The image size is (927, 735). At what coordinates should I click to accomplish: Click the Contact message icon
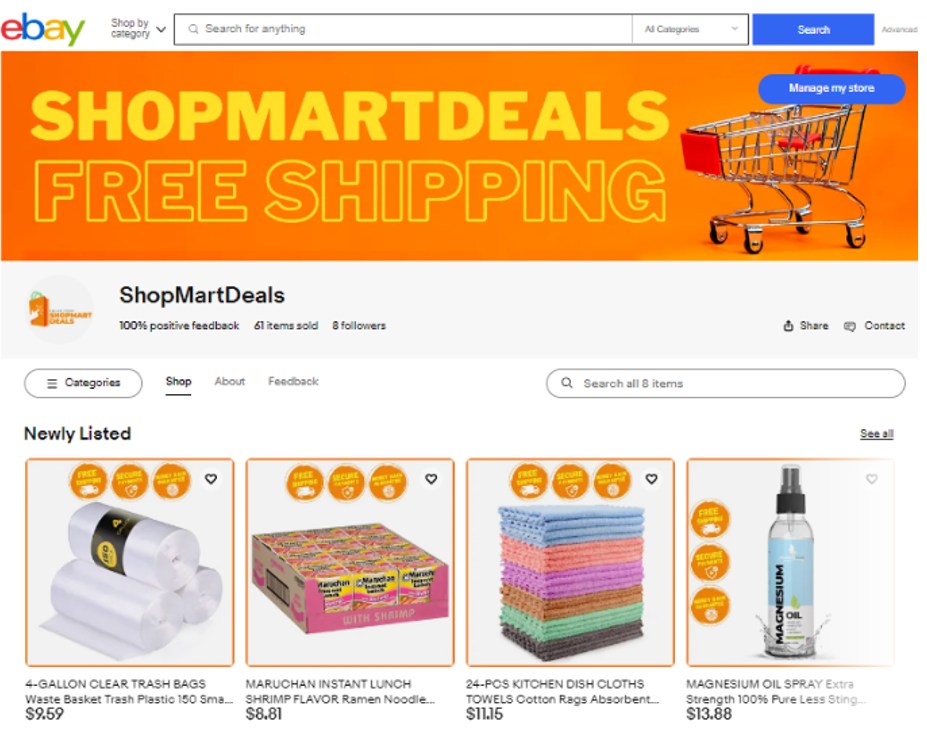850,326
